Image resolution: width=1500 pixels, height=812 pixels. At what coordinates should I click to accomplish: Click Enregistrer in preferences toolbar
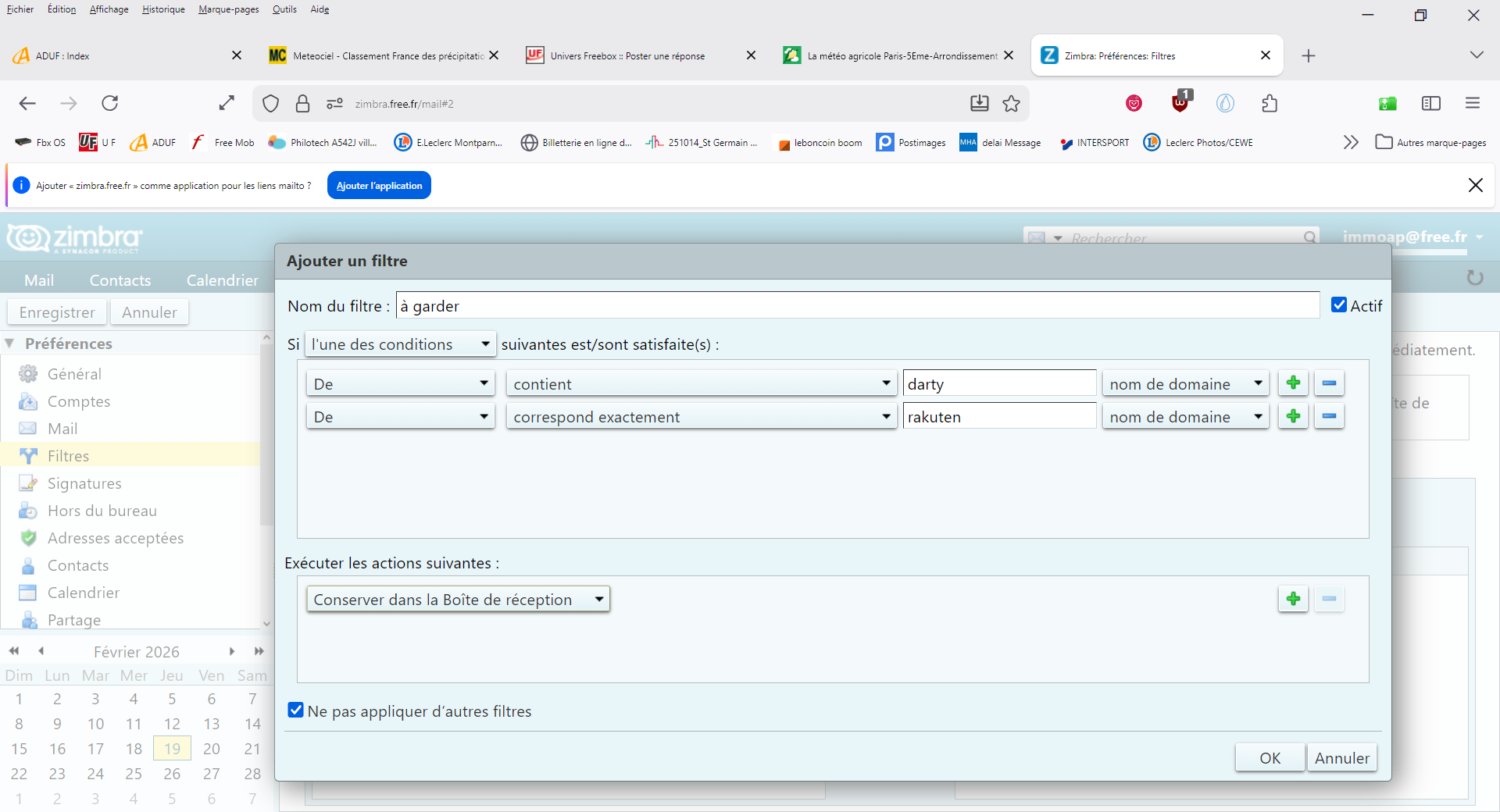(x=57, y=312)
